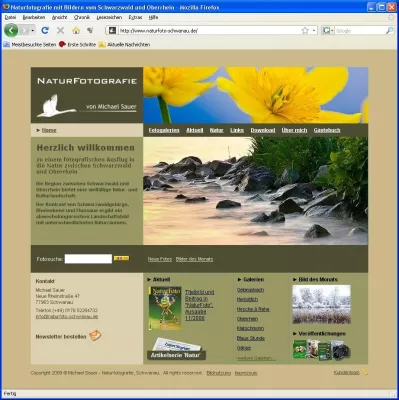Open the Impressum footer link
Screen dimensions: 399x400
pos(246,373)
